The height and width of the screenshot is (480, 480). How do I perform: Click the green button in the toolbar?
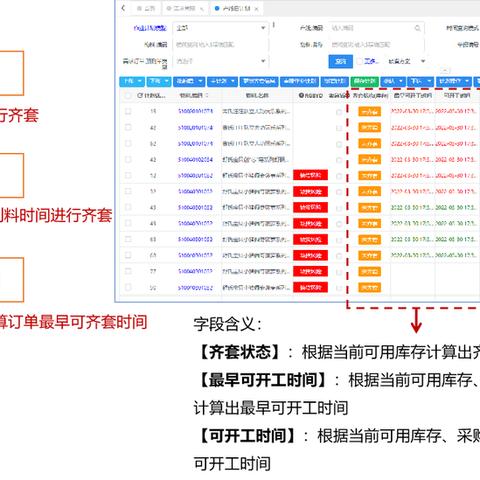point(364,81)
